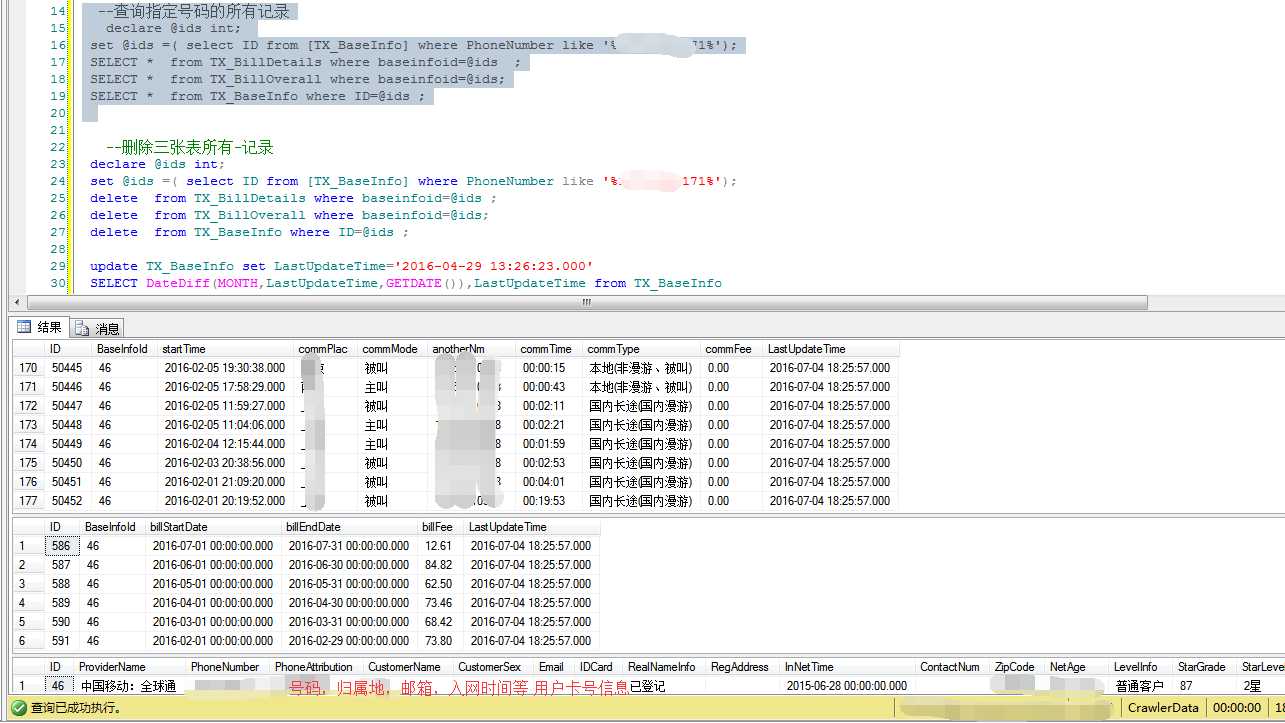Select the anotherNm column header
The image size is (1285, 723).
tap(472, 349)
